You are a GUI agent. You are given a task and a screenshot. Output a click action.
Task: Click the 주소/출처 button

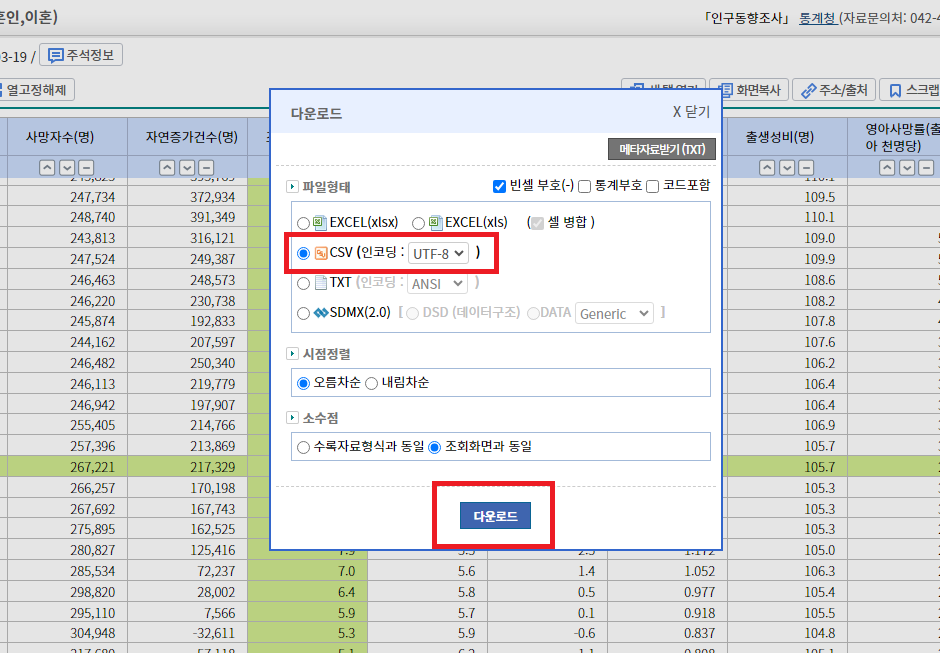(x=834, y=91)
